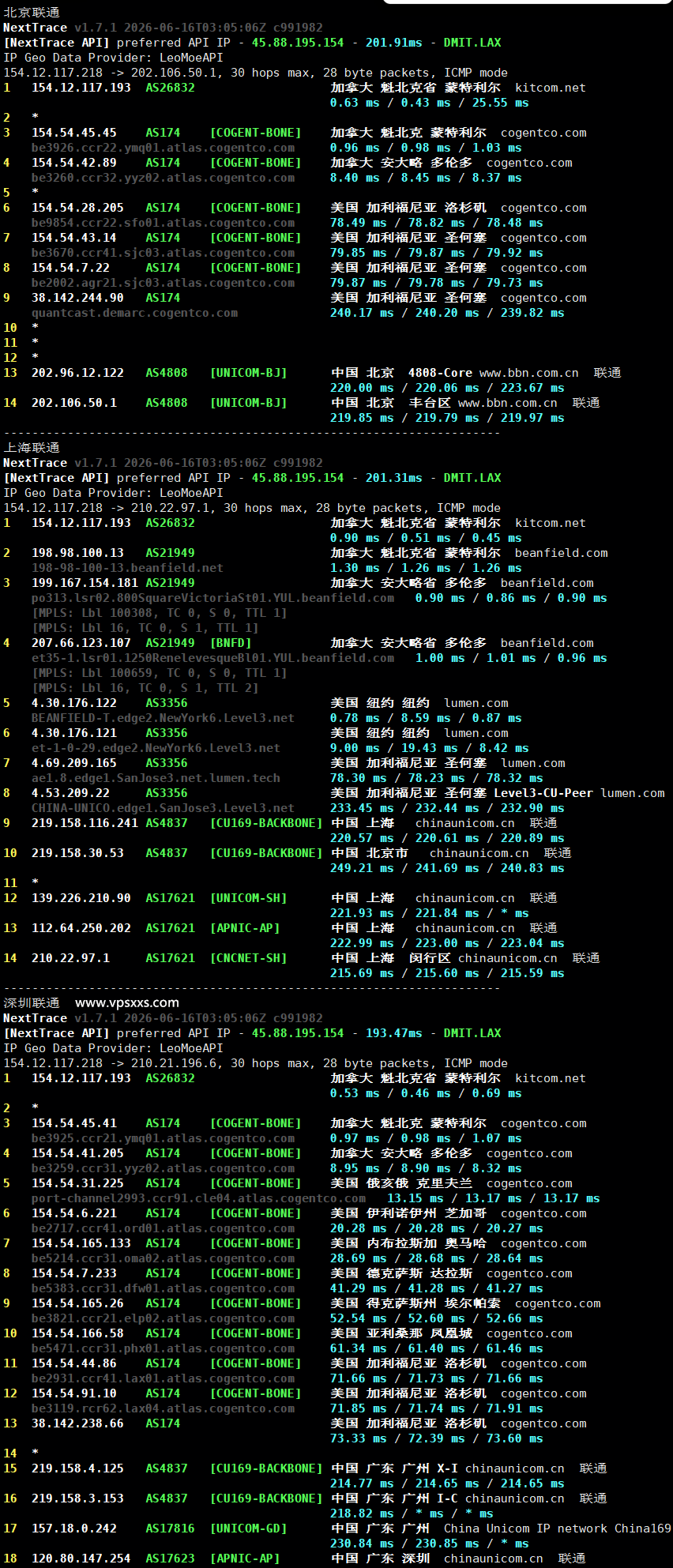Click hop IP 154.54.43.14
Screen dimensions: 673x1568
(x=74, y=238)
